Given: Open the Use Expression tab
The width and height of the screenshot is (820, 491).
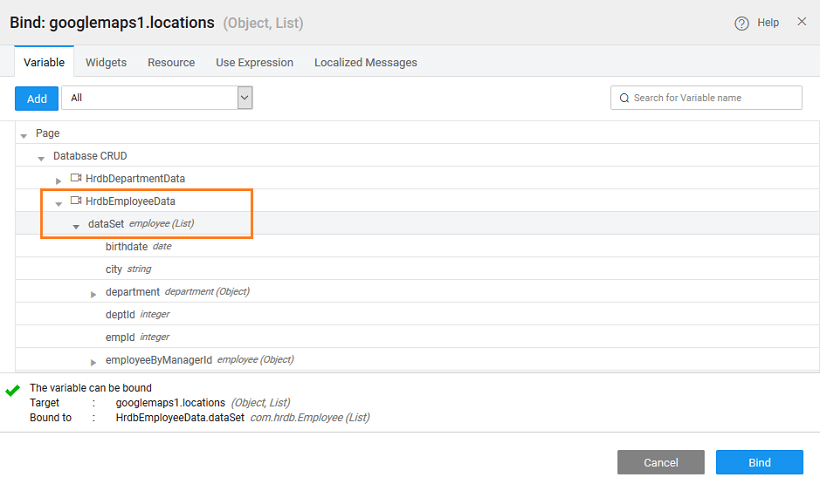Looking at the screenshot, I should point(254,62).
